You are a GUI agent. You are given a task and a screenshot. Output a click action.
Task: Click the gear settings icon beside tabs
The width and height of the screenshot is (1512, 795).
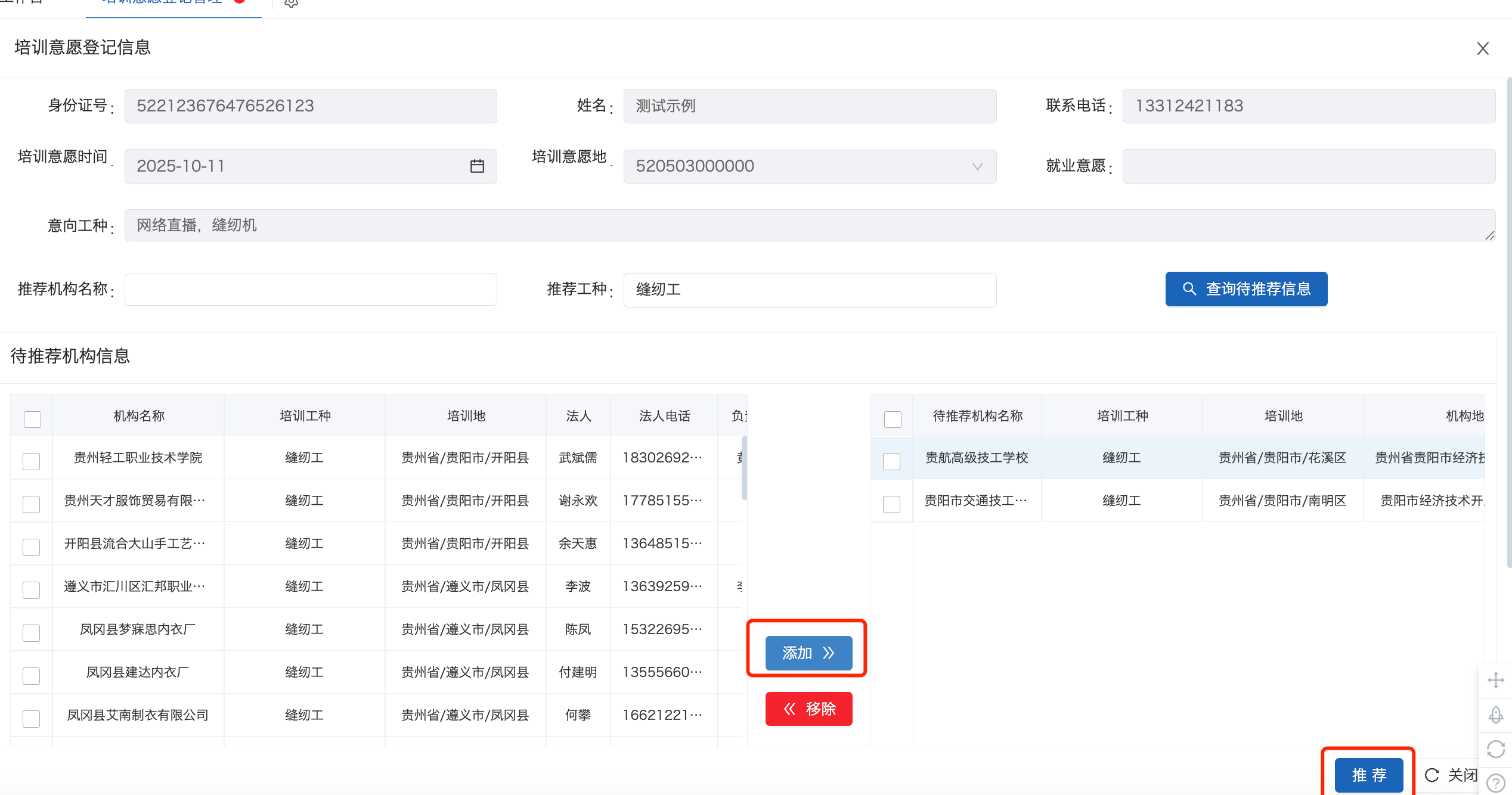[x=291, y=3]
